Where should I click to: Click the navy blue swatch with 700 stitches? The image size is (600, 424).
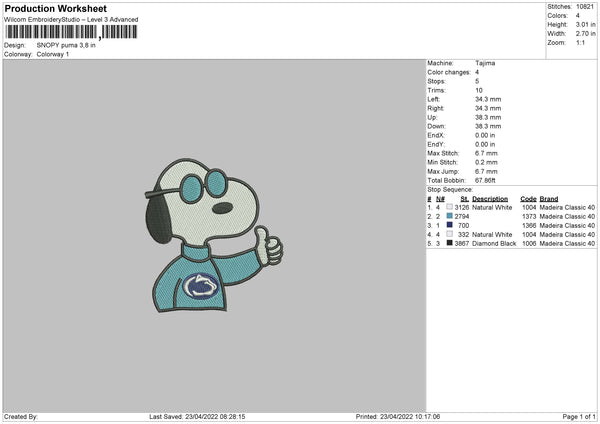click(x=449, y=225)
